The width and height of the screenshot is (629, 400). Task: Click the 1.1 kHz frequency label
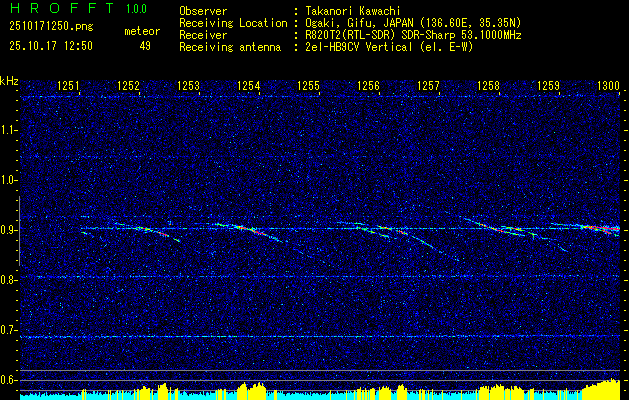click(9, 130)
